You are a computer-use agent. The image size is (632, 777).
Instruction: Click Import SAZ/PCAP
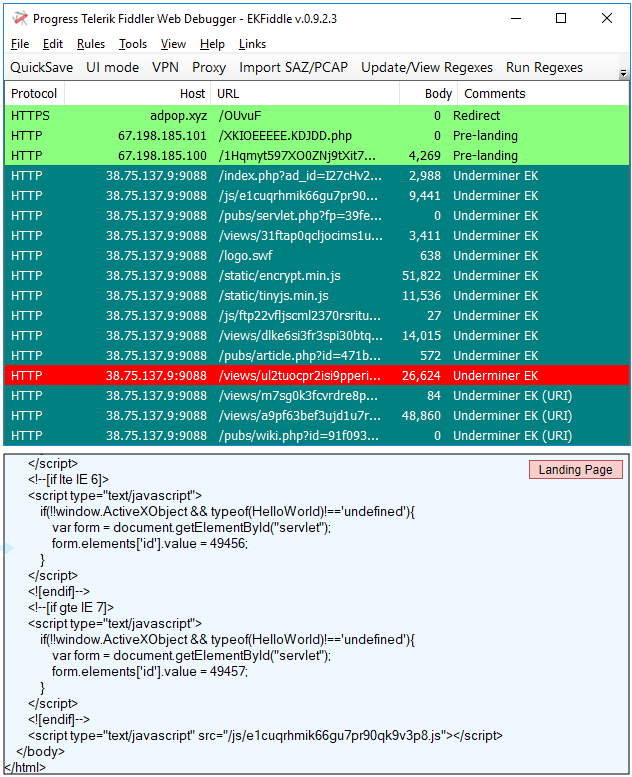[294, 68]
